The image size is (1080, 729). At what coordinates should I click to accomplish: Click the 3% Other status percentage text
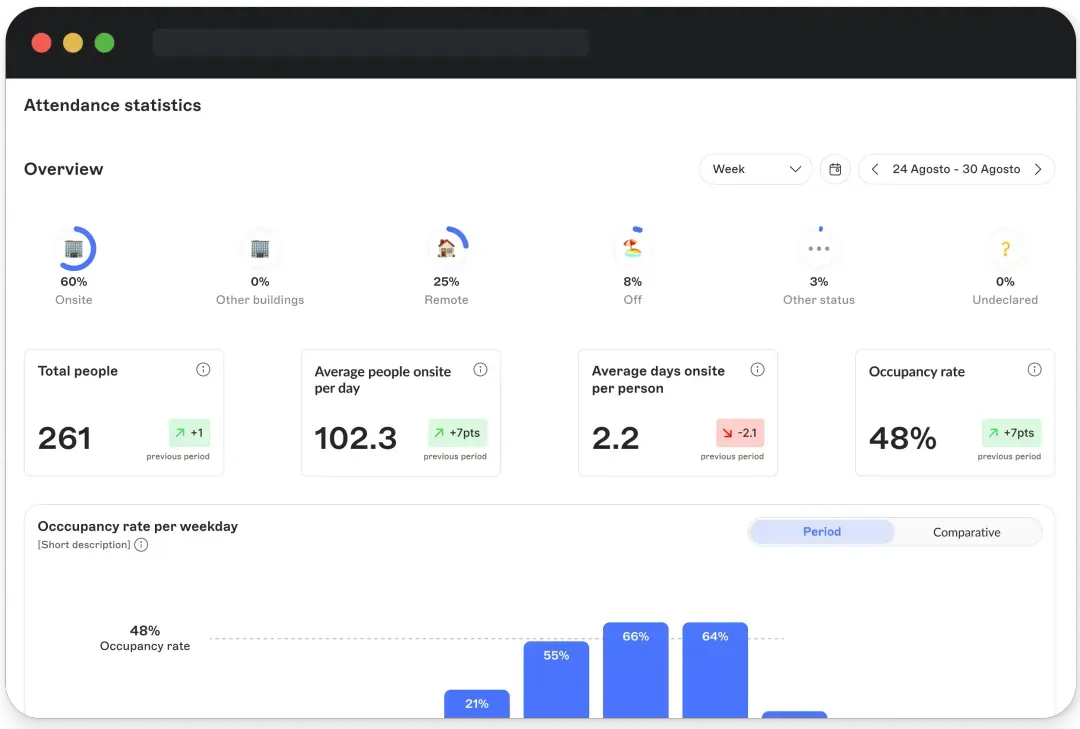819,282
